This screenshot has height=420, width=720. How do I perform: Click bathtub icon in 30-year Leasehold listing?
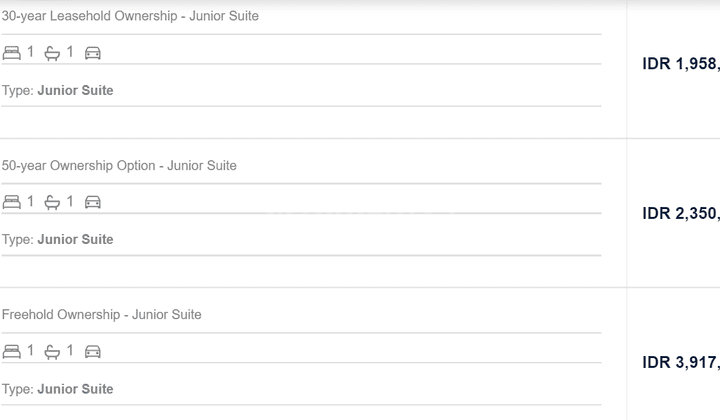[52, 54]
